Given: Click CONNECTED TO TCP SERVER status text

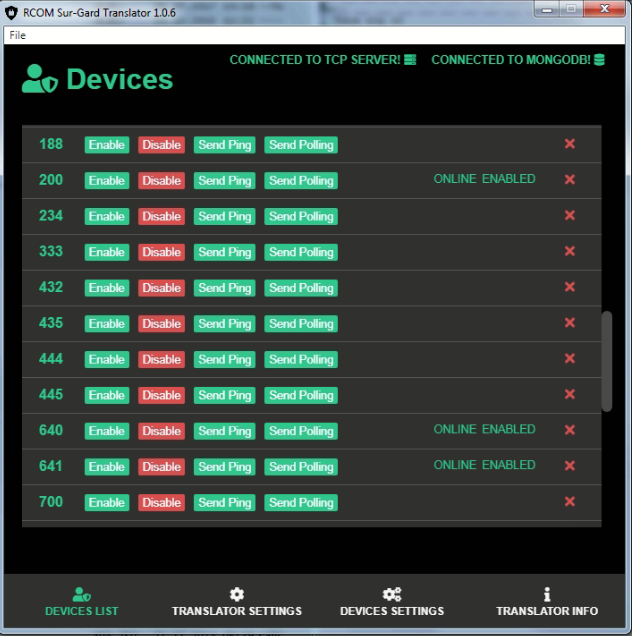Looking at the screenshot, I should tap(315, 60).
